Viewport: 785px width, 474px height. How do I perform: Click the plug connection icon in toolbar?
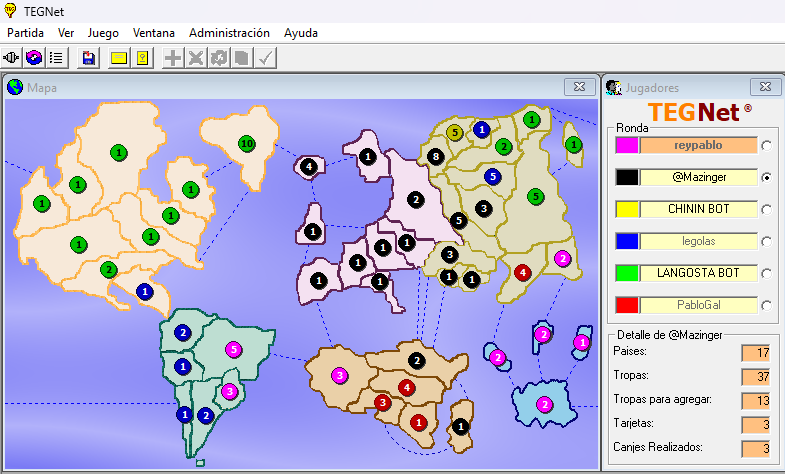(13, 58)
